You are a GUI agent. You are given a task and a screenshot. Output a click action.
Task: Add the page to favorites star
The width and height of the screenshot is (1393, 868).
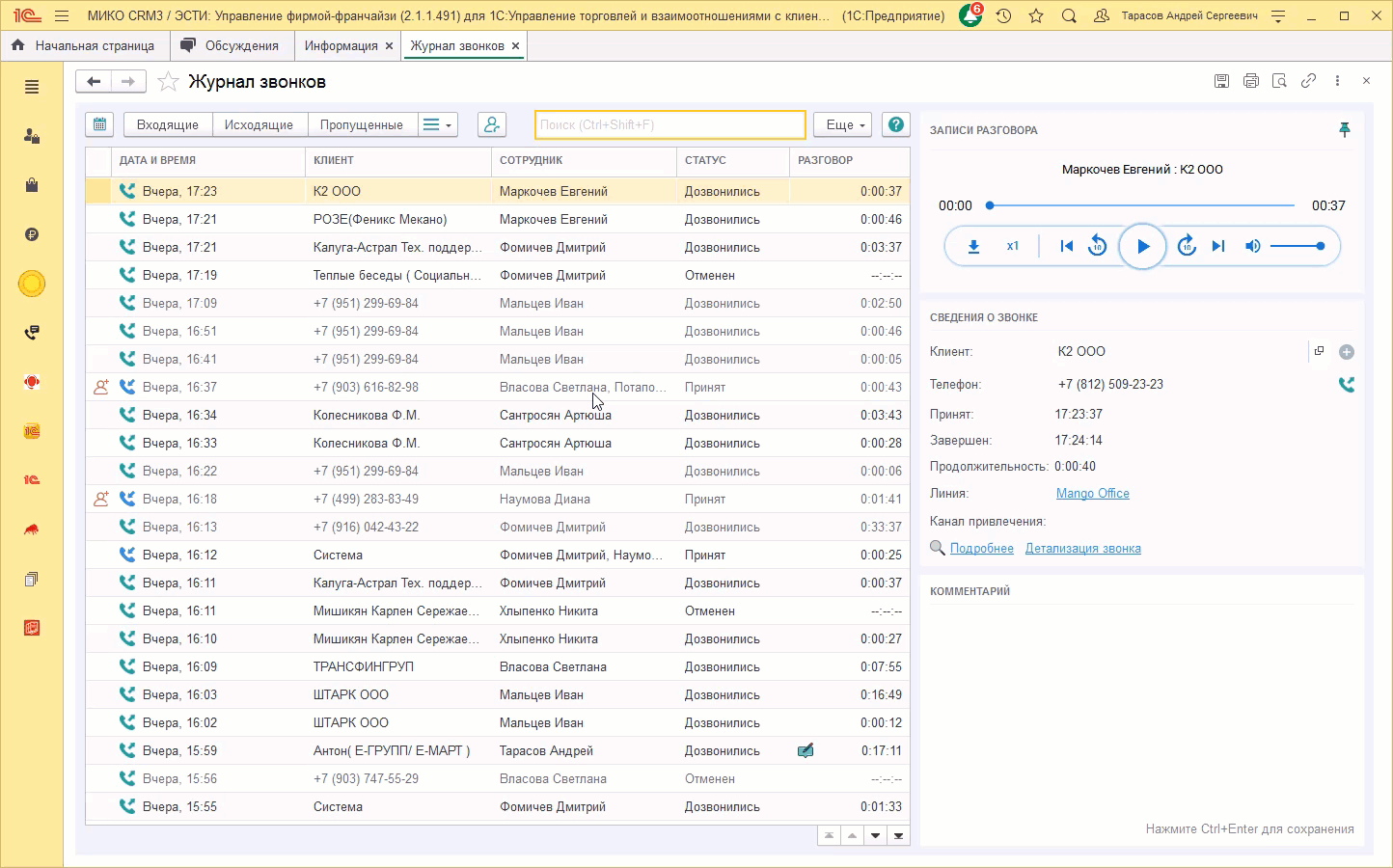[x=168, y=82]
